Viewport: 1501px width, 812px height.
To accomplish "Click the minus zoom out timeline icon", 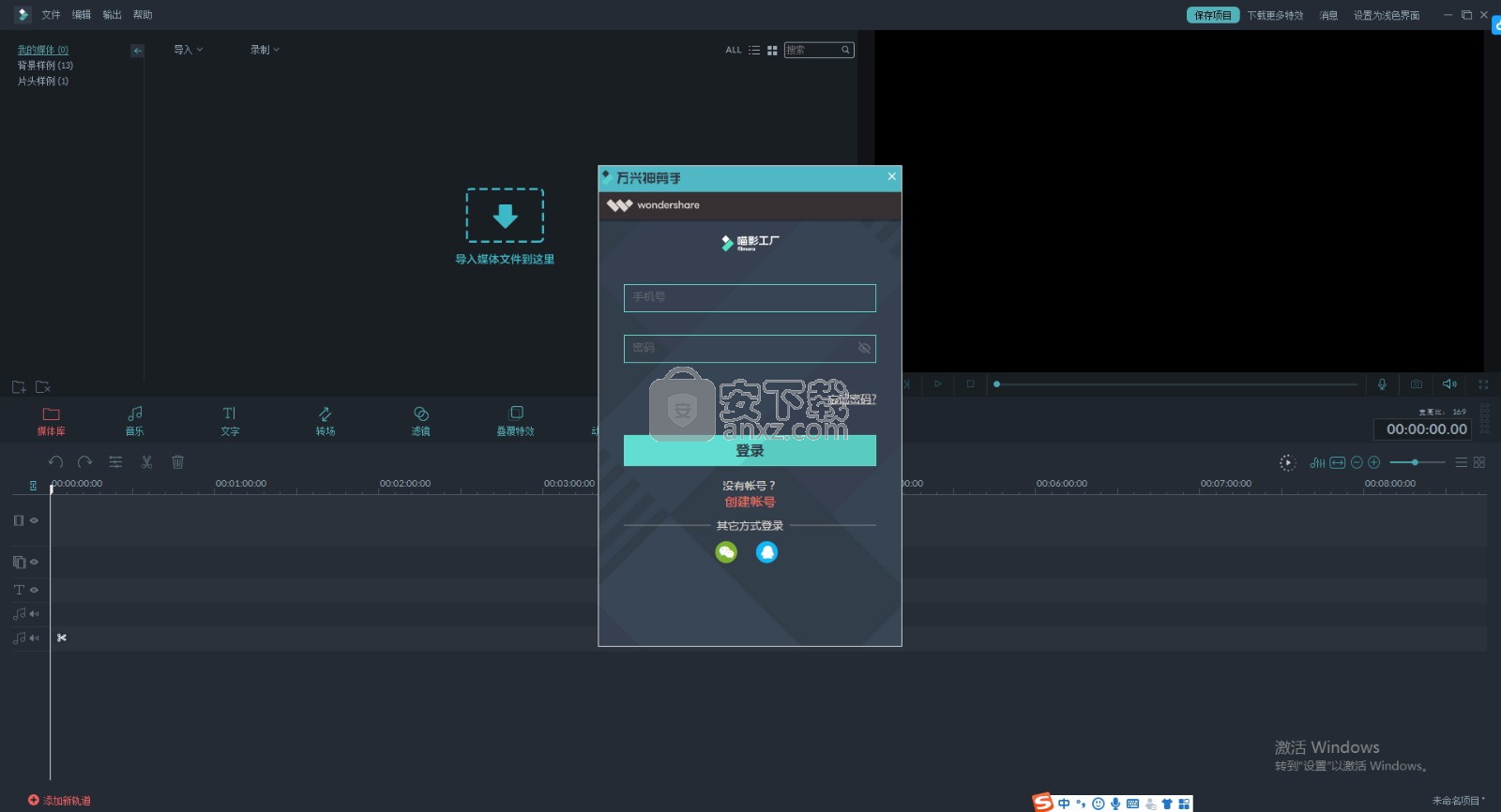I will click(x=1357, y=462).
